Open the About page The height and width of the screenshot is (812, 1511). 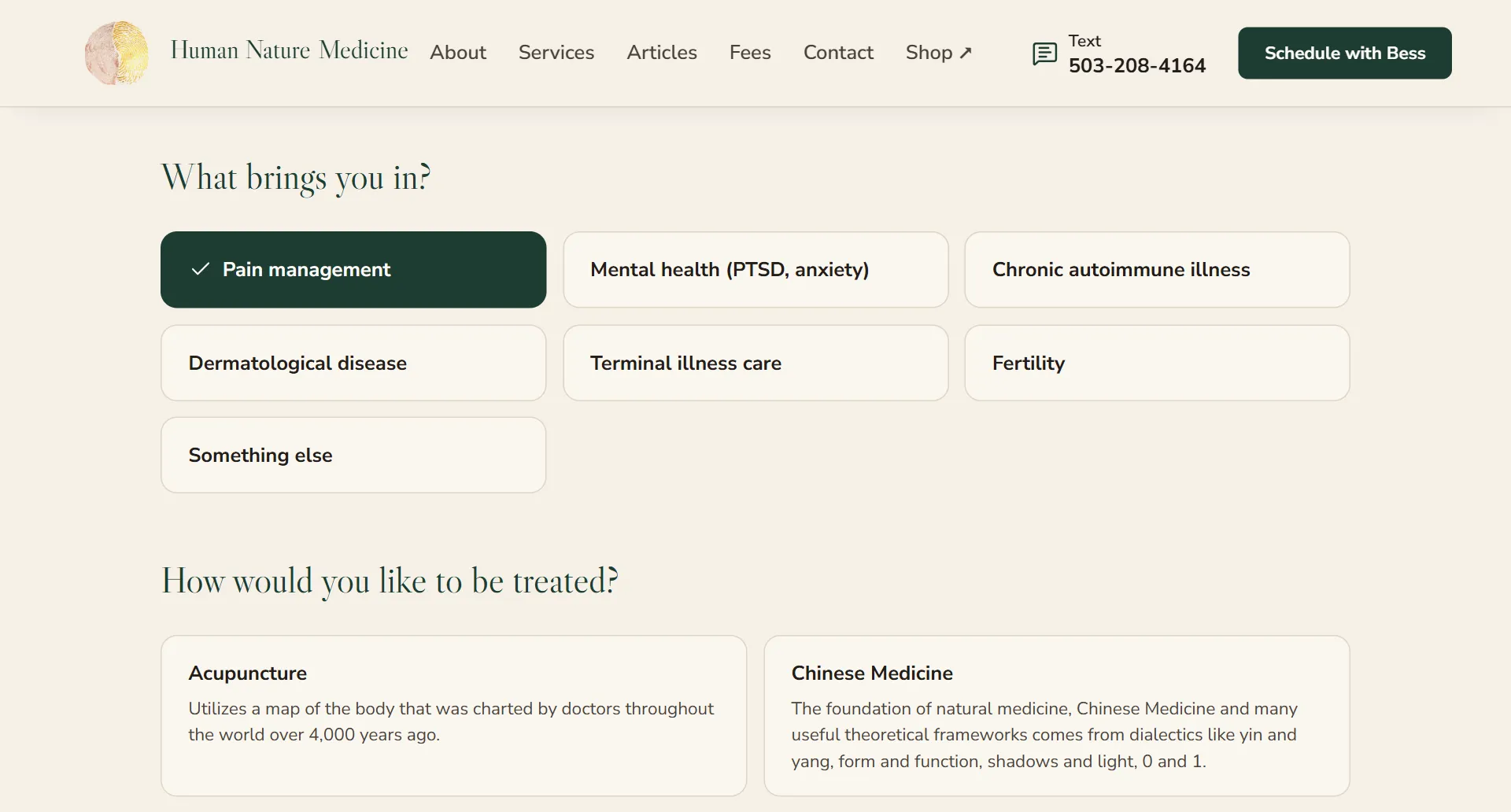click(x=458, y=53)
